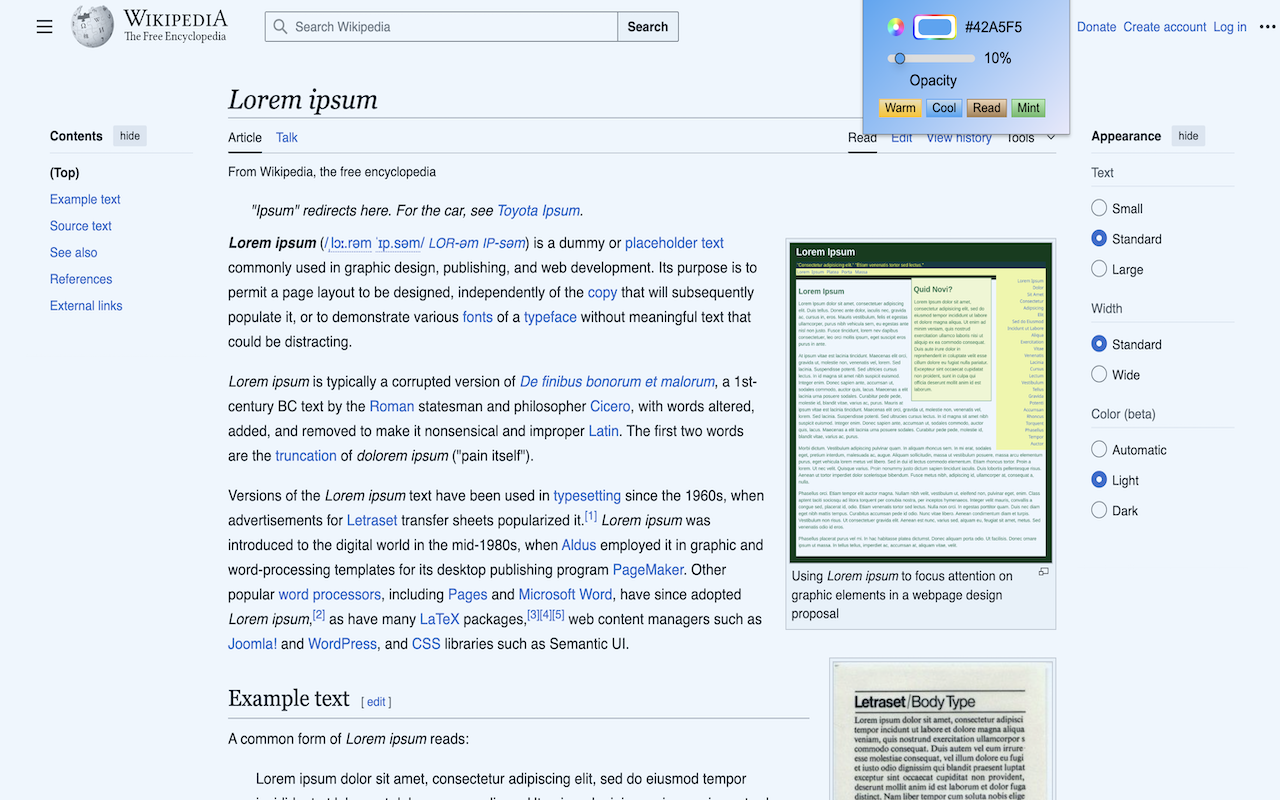Open the Letraset Body Type image
1280x800 pixels.
(x=943, y=731)
